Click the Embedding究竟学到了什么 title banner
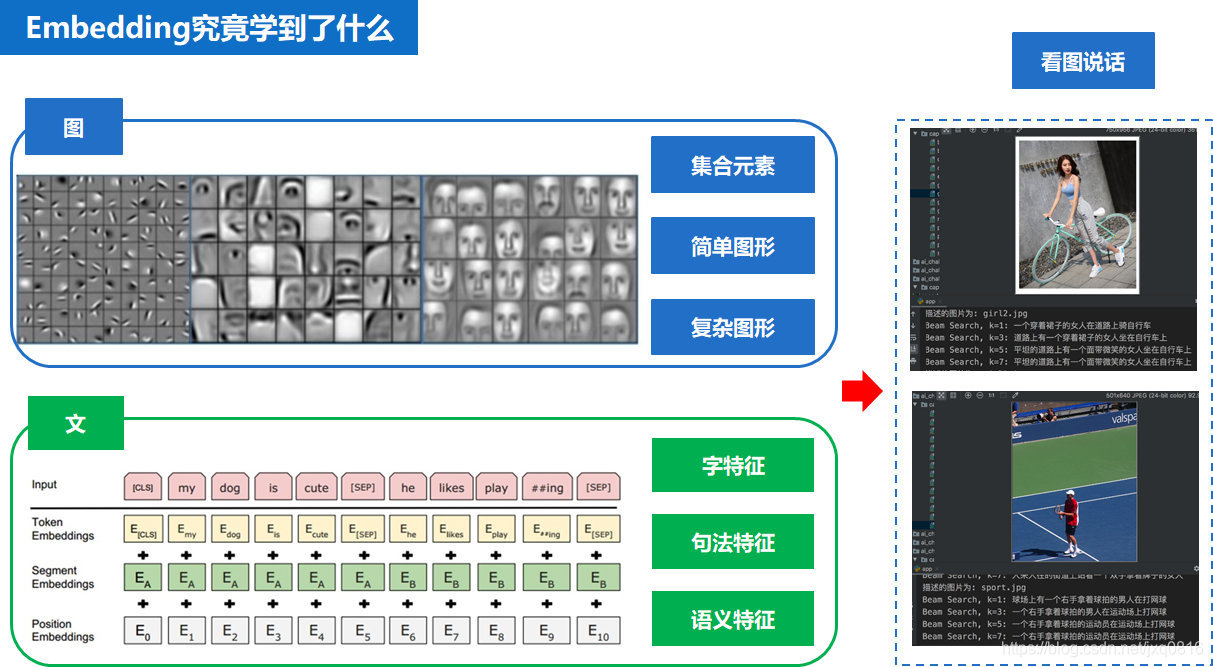Viewport: 1213px width, 667px height. tap(210, 27)
